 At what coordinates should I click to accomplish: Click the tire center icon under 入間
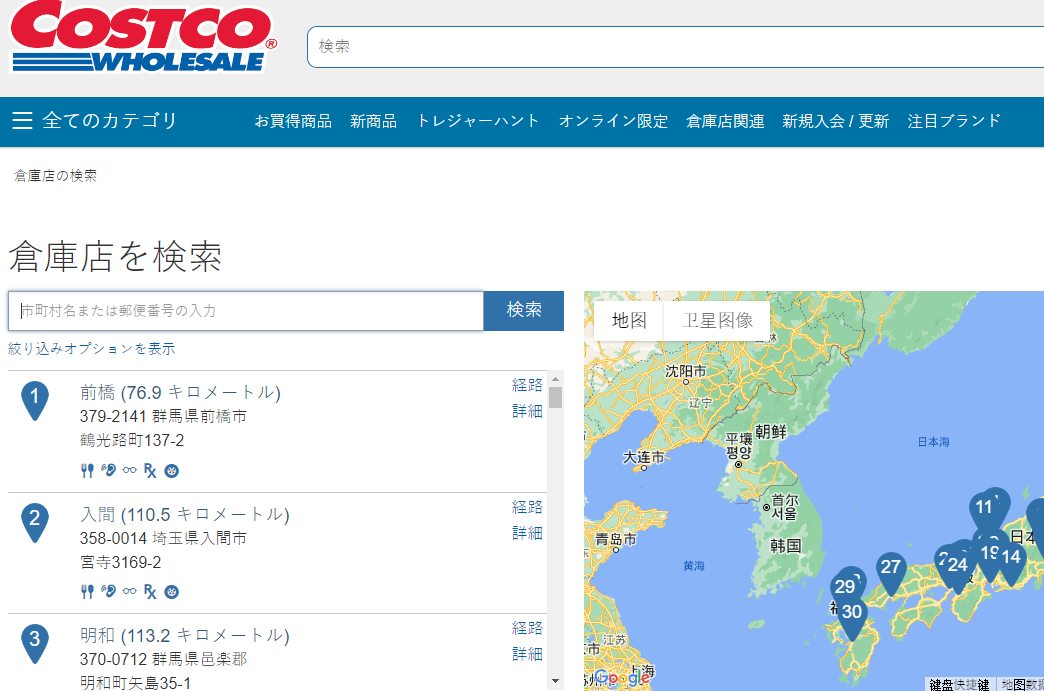(172, 591)
